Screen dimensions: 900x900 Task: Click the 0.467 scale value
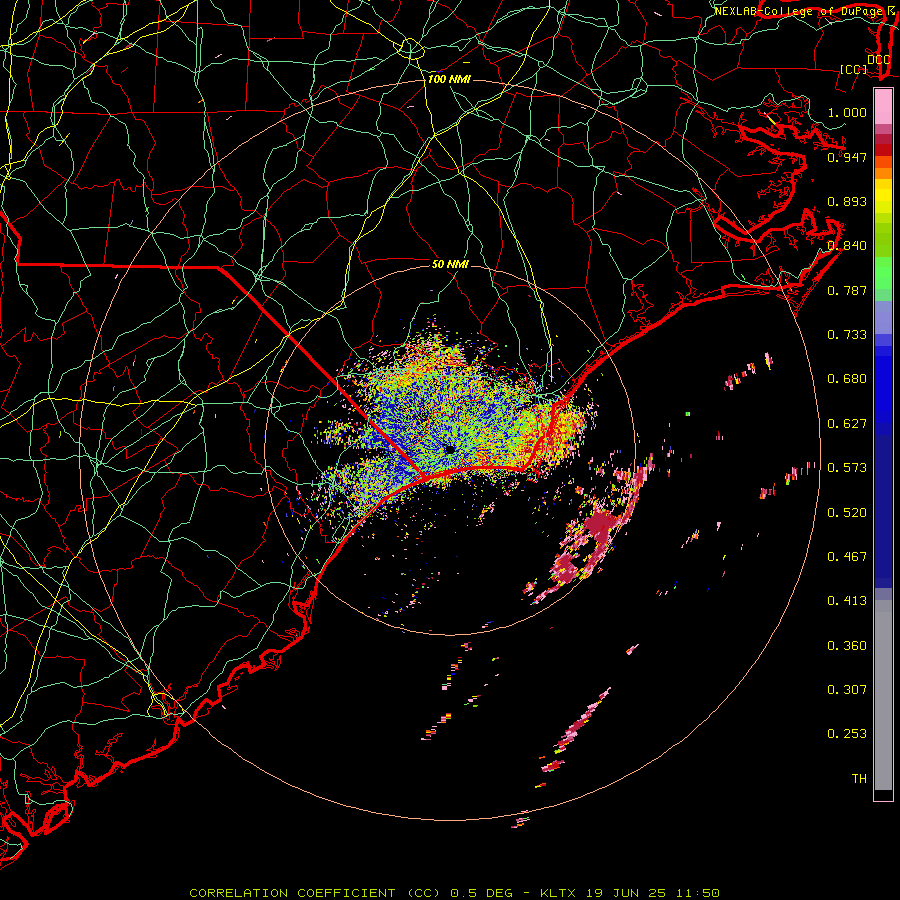coord(847,557)
